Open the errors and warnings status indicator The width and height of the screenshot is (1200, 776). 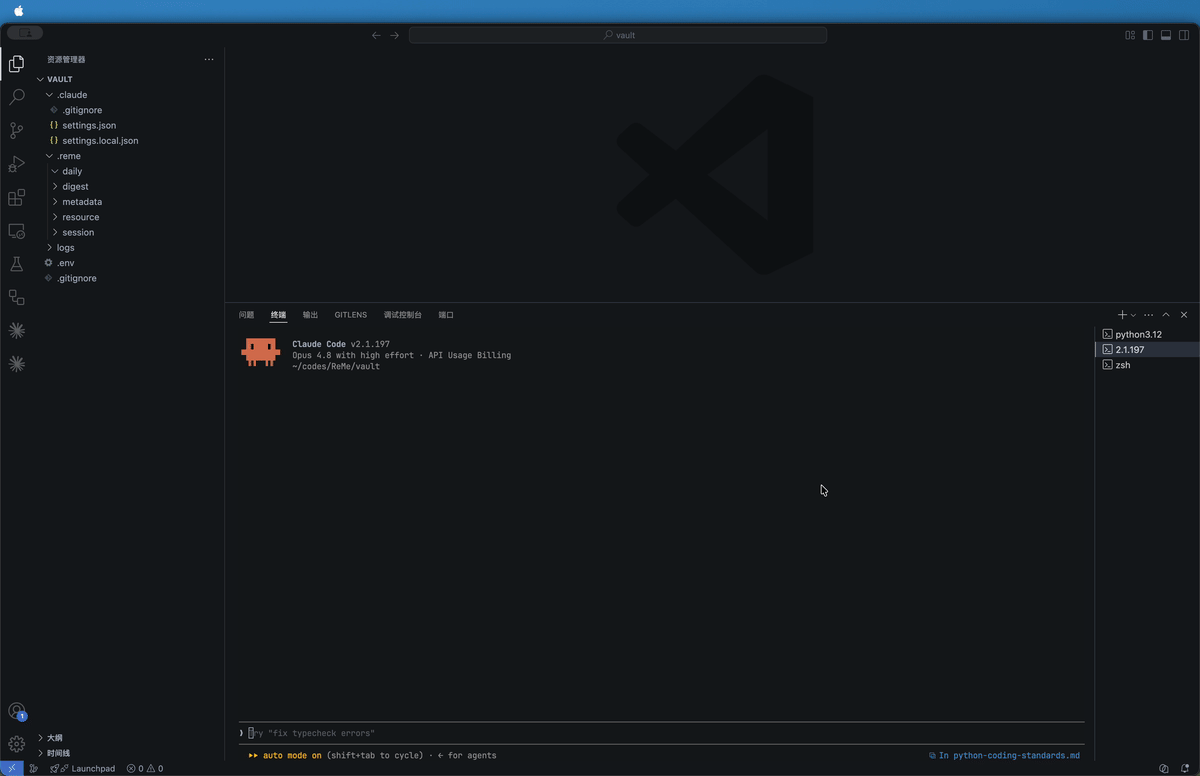click(x=144, y=768)
